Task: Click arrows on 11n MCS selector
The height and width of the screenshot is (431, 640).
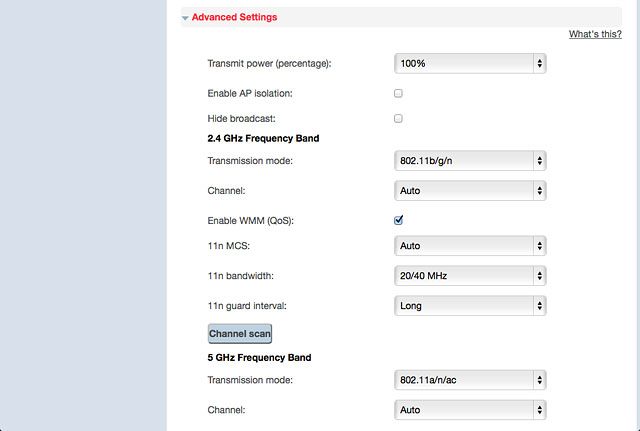Action: pos(540,246)
